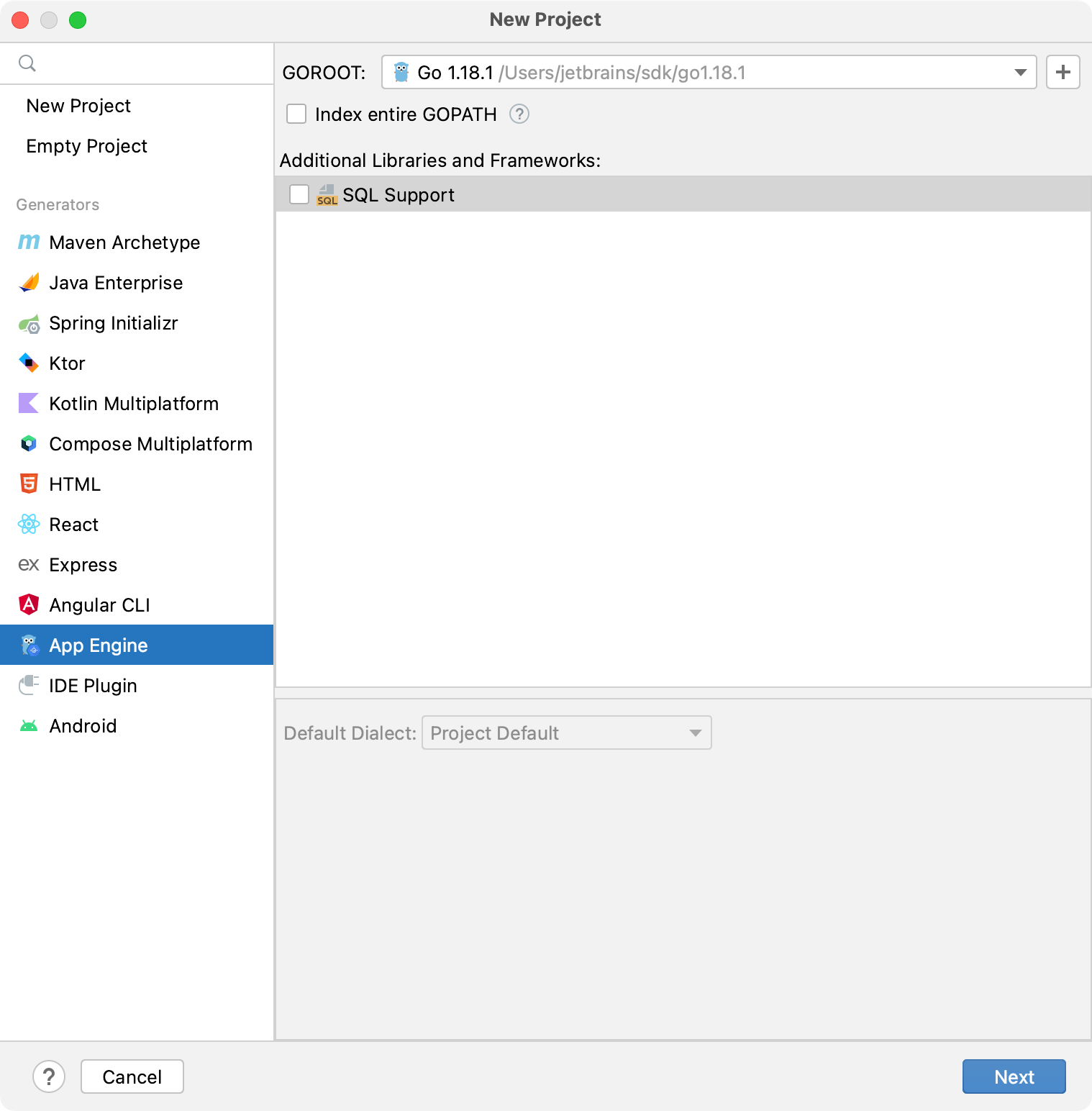Click the HTML5 shield icon
The width and height of the screenshot is (1092, 1111).
29,484
